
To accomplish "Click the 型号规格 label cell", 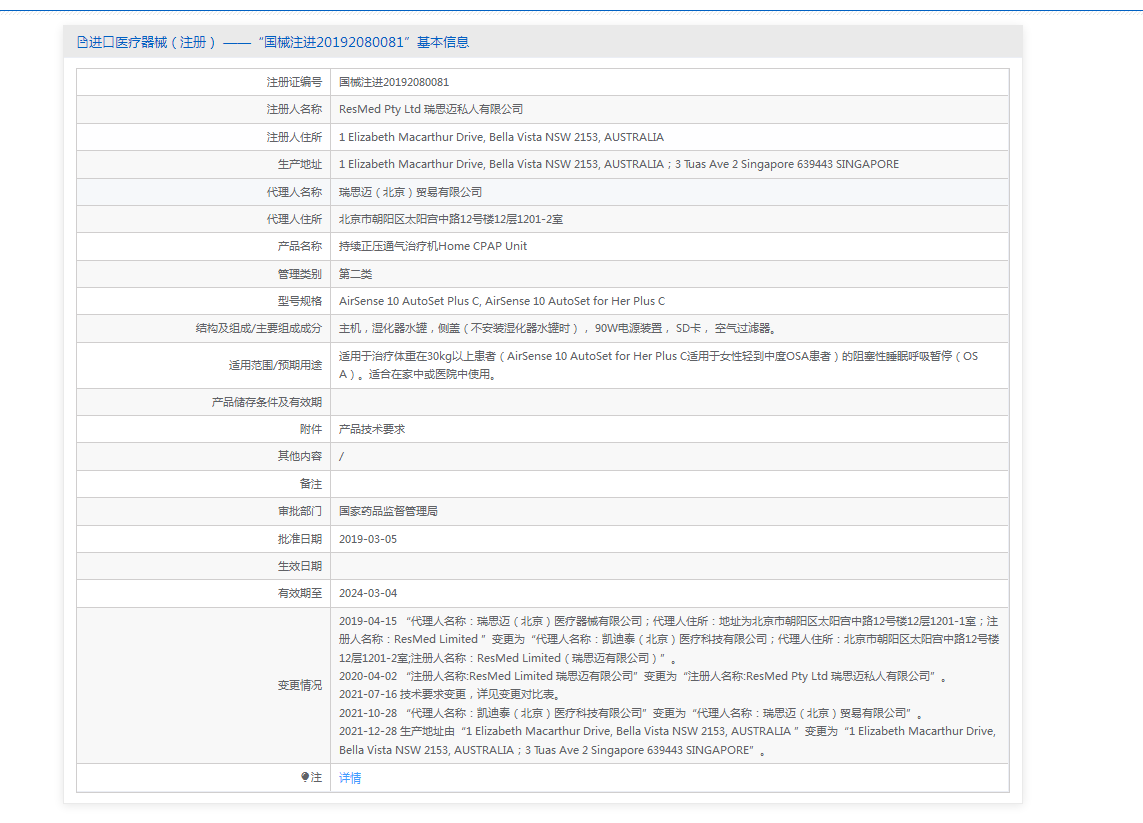I will [203, 301].
